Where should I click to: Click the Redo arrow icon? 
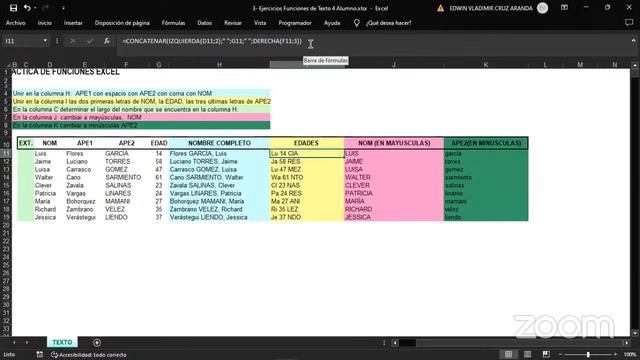click(x=45, y=8)
